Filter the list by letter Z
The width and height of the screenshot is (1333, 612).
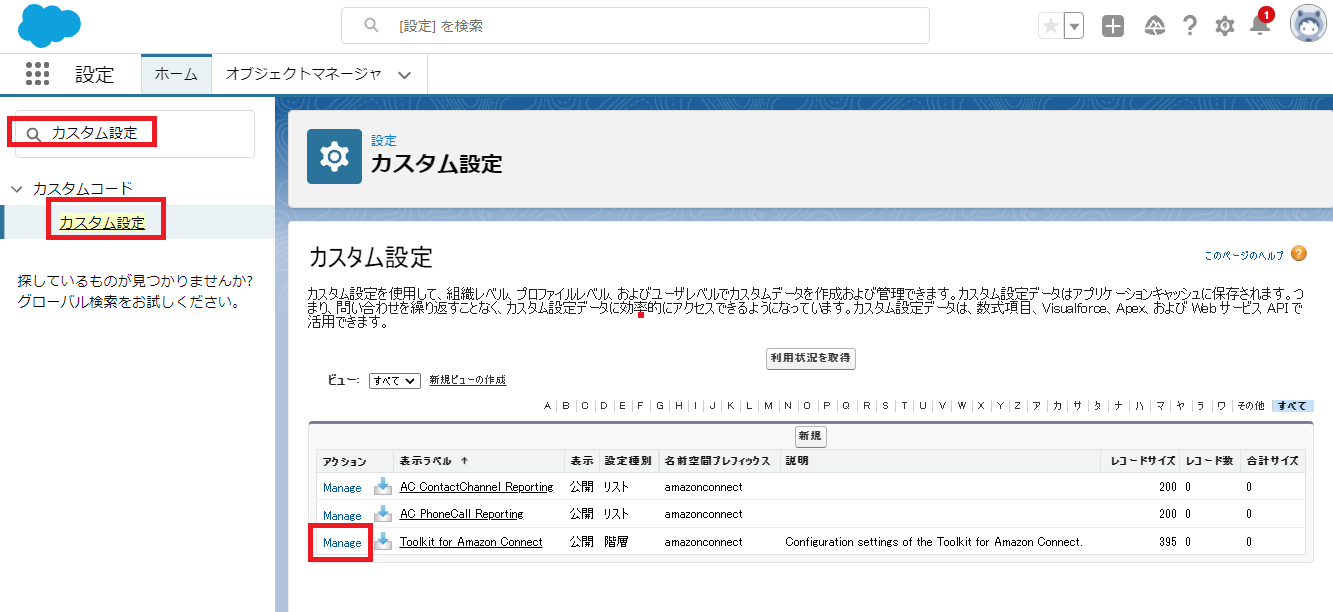coord(1017,406)
